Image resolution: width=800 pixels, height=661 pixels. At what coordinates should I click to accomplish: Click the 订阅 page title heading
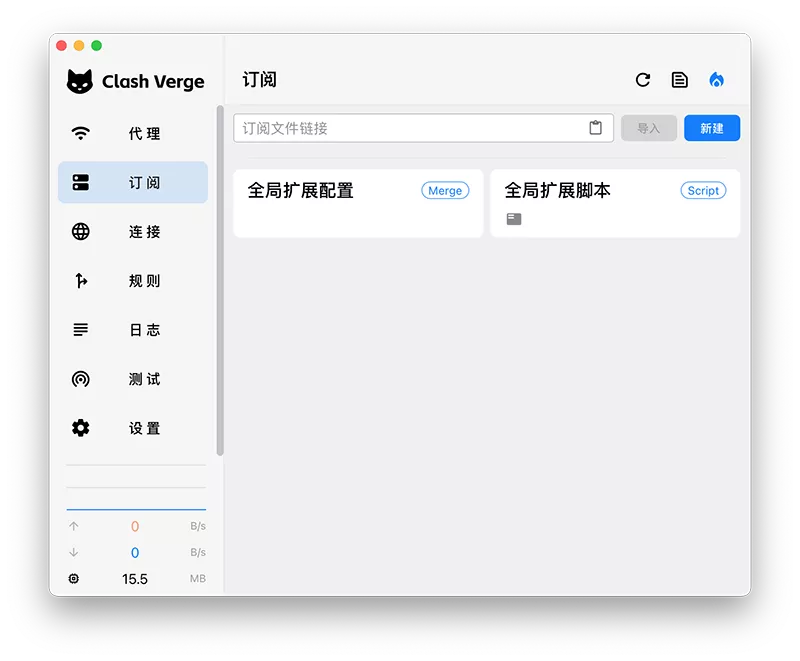tap(259, 80)
